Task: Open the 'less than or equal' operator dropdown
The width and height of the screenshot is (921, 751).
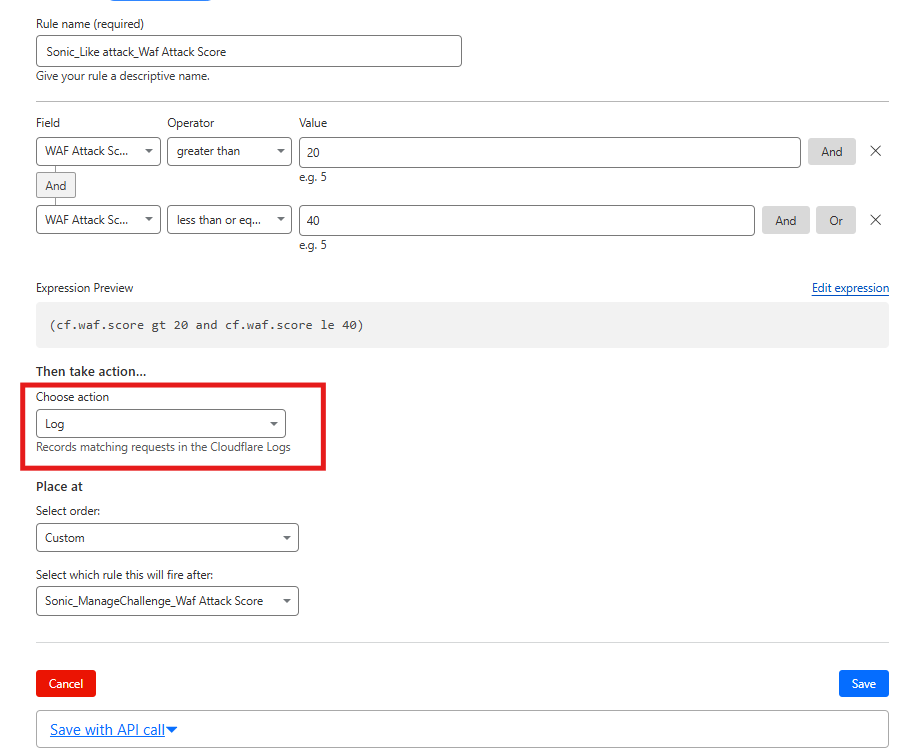Action: pyautogui.click(x=229, y=220)
